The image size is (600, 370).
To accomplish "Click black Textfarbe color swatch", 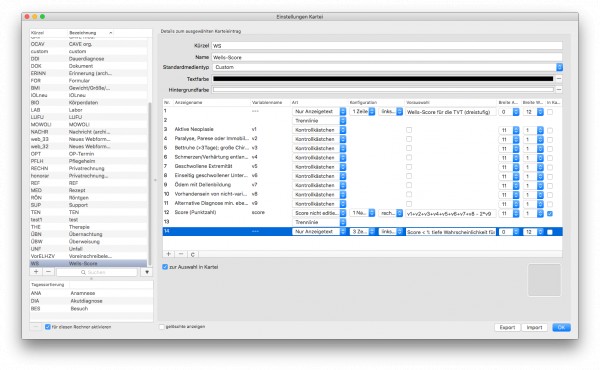I will click(x=383, y=78).
